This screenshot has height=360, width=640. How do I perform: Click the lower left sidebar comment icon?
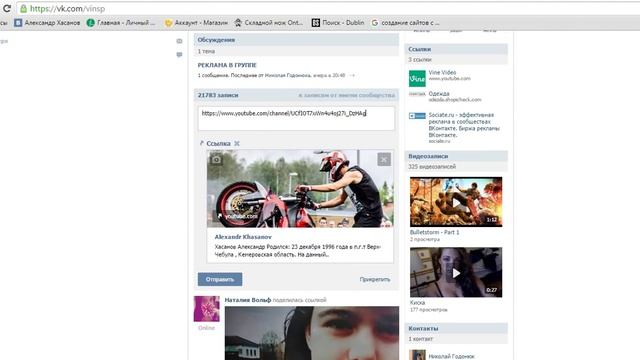pyautogui.click(x=179, y=55)
